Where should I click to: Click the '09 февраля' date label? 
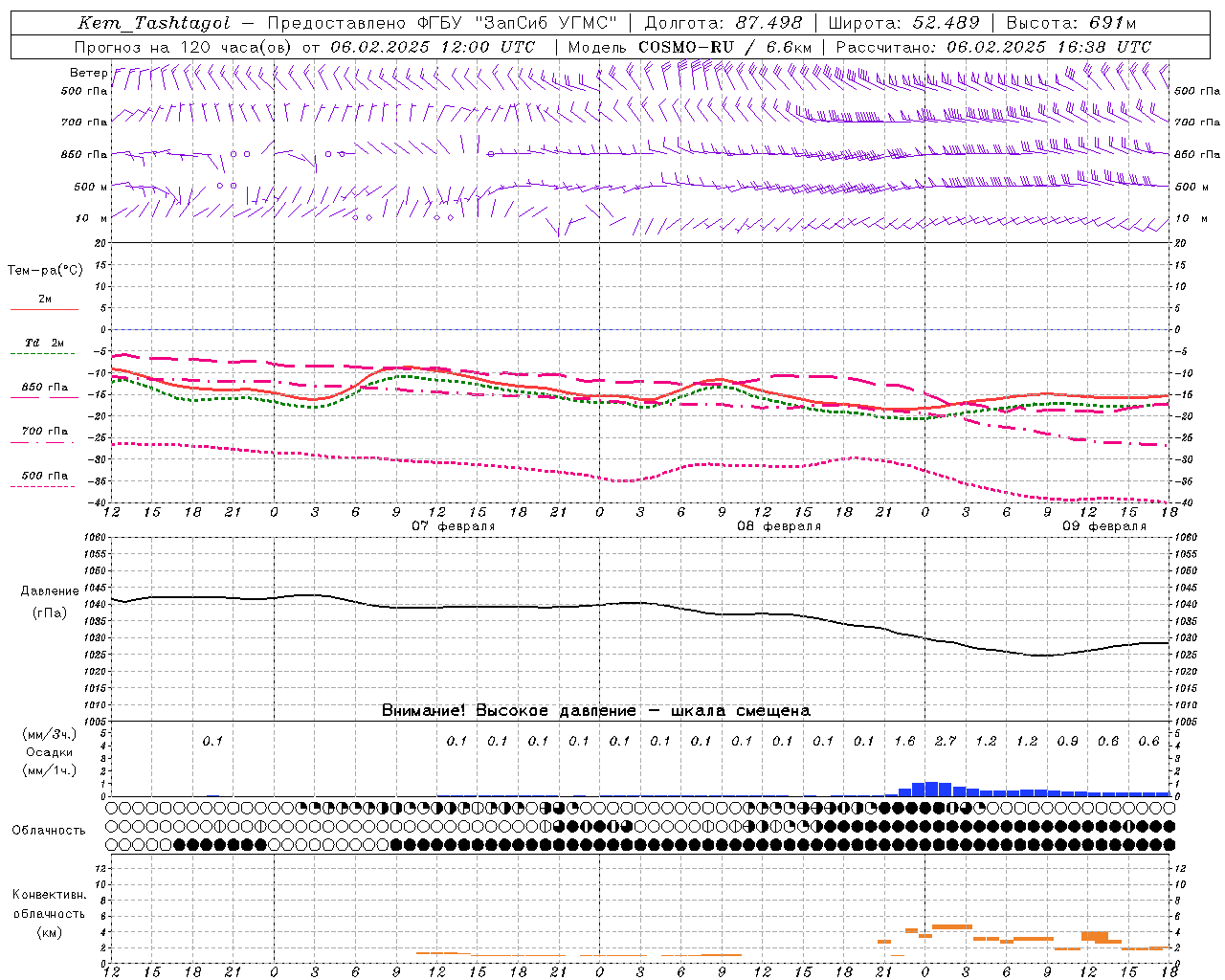[1104, 526]
